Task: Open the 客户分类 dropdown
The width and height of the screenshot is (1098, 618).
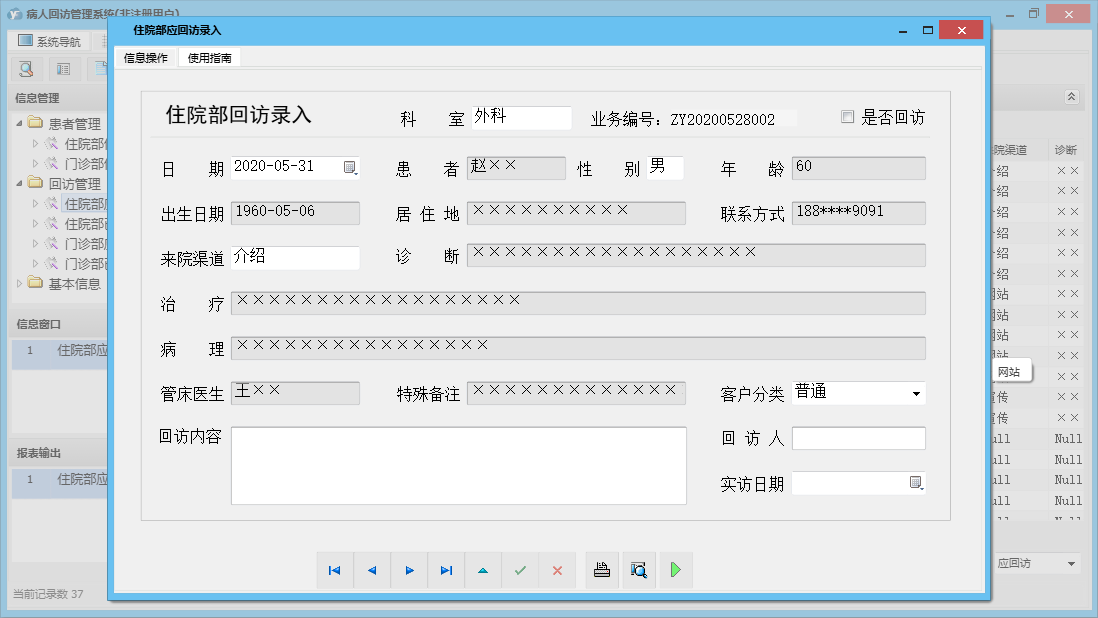Action: pos(916,392)
